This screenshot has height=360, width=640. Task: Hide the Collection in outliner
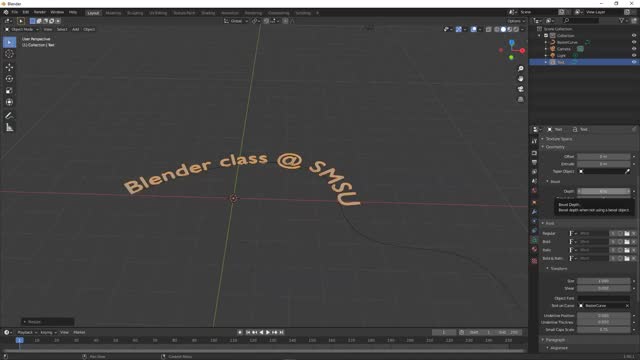[x=634, y=36]
